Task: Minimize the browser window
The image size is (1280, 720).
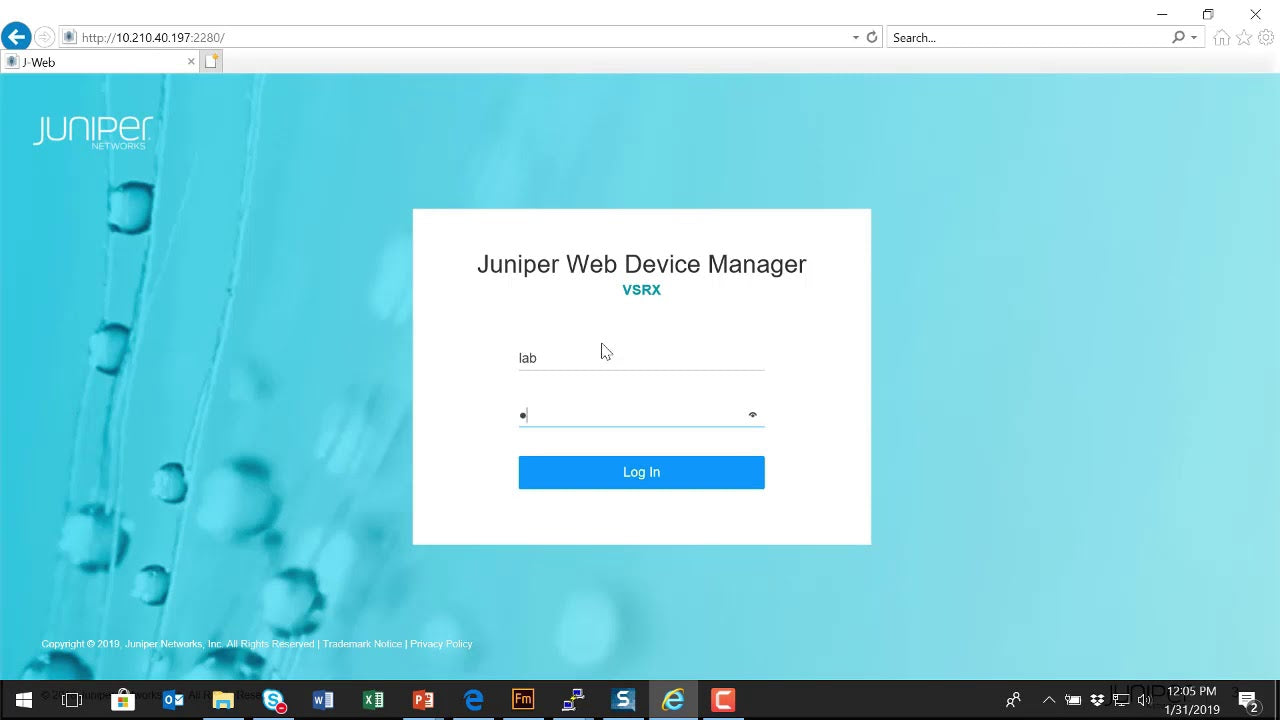Action: (1162, 14)
